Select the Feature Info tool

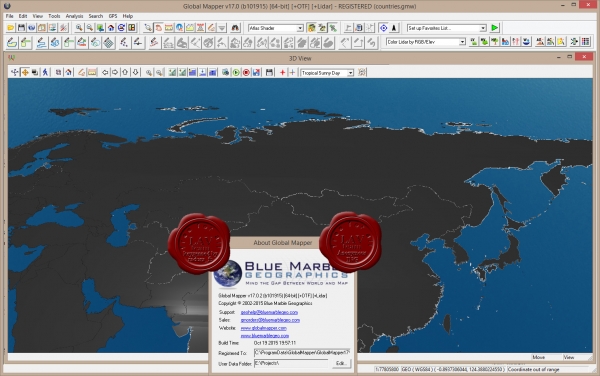tap(179, 28)
